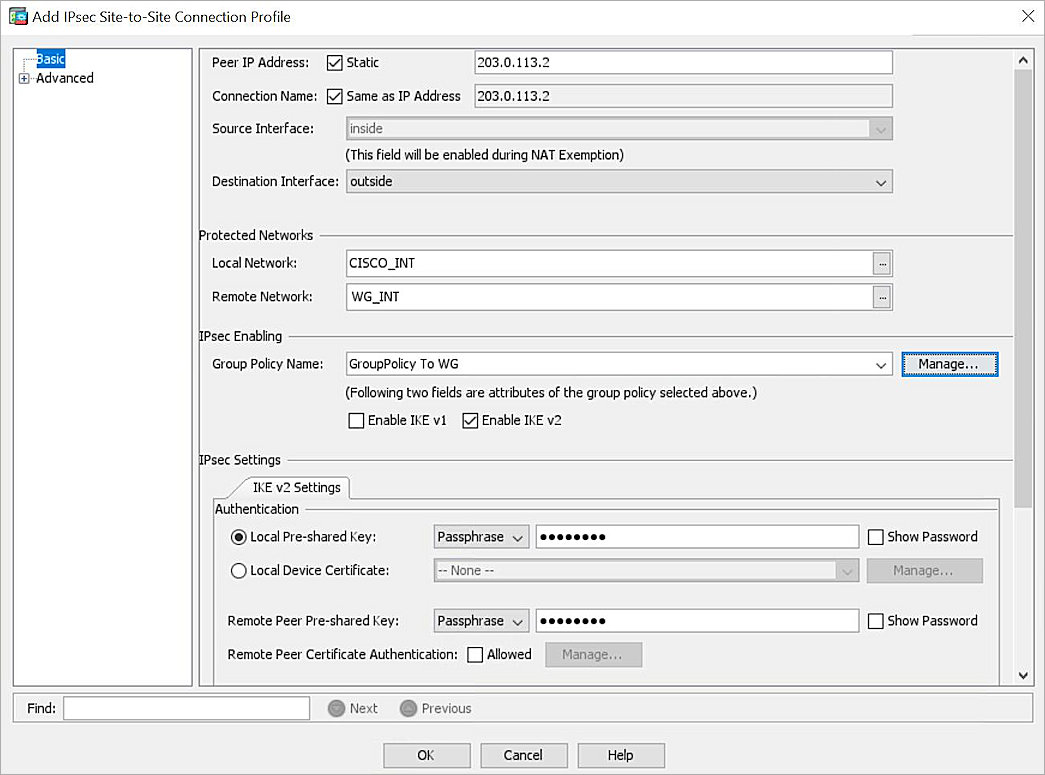This screenshot has height=775, width=1045.
Task: Click the IPsec connection icon in title bar
Action: click(x=17, y=16)
